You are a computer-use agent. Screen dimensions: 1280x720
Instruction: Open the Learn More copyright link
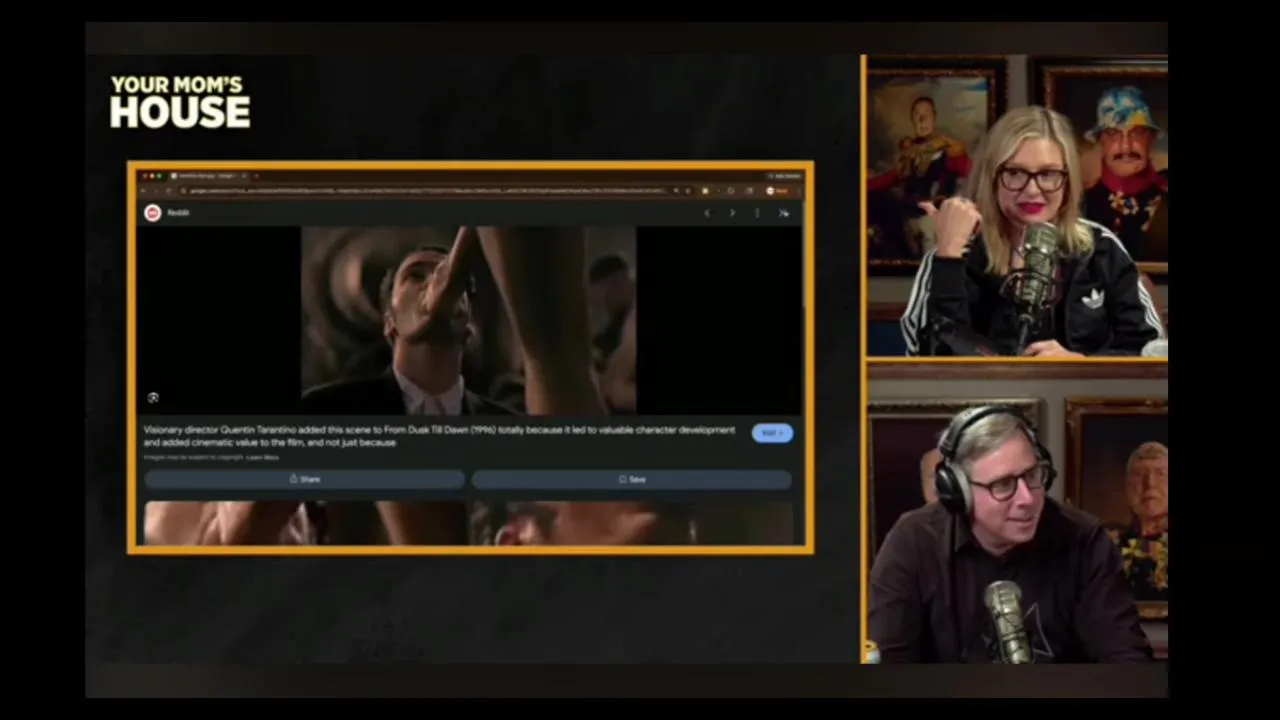pyautogui.click(x=263, y=457)
